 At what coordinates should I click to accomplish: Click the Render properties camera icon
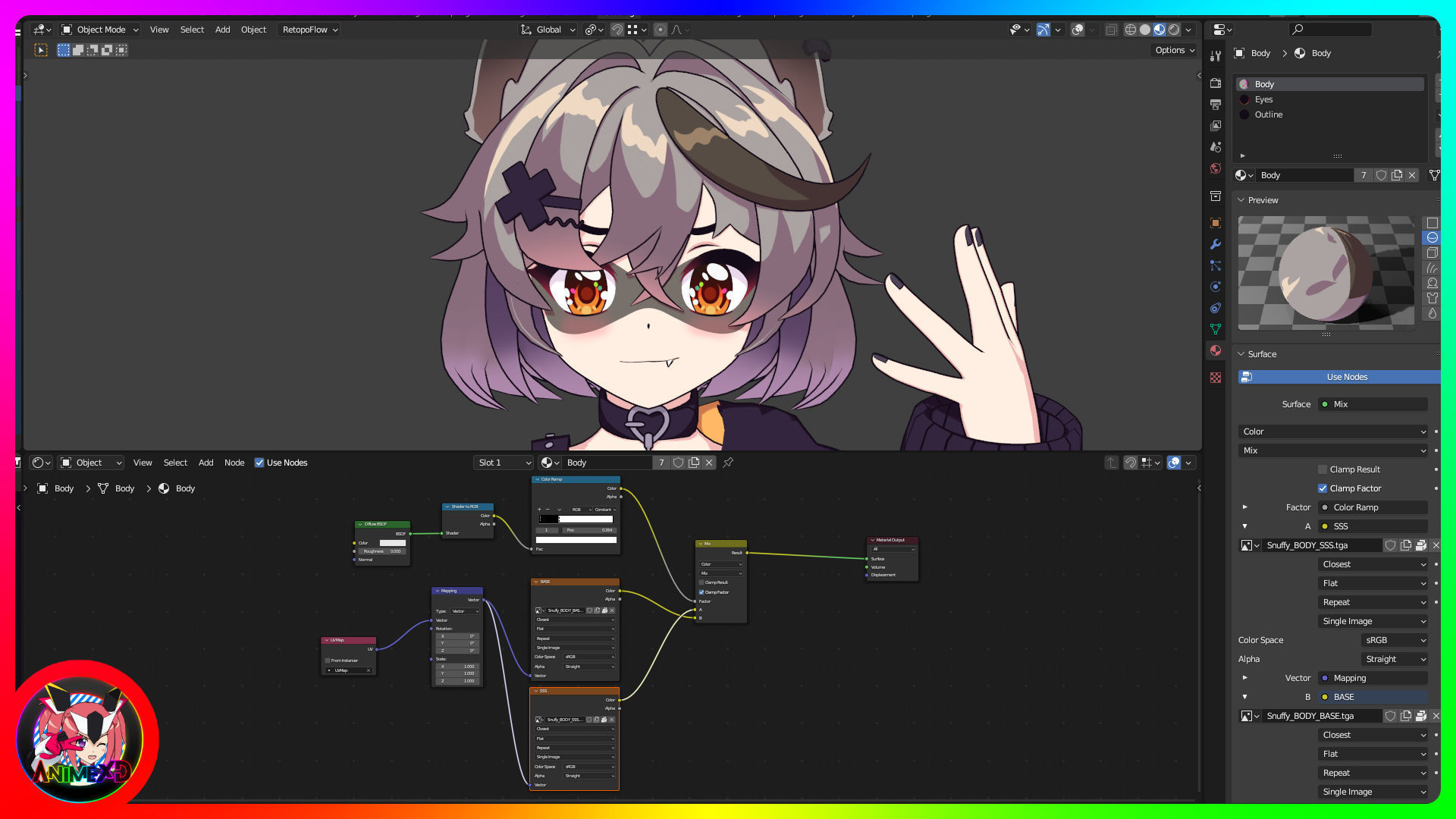(1216, 83)
